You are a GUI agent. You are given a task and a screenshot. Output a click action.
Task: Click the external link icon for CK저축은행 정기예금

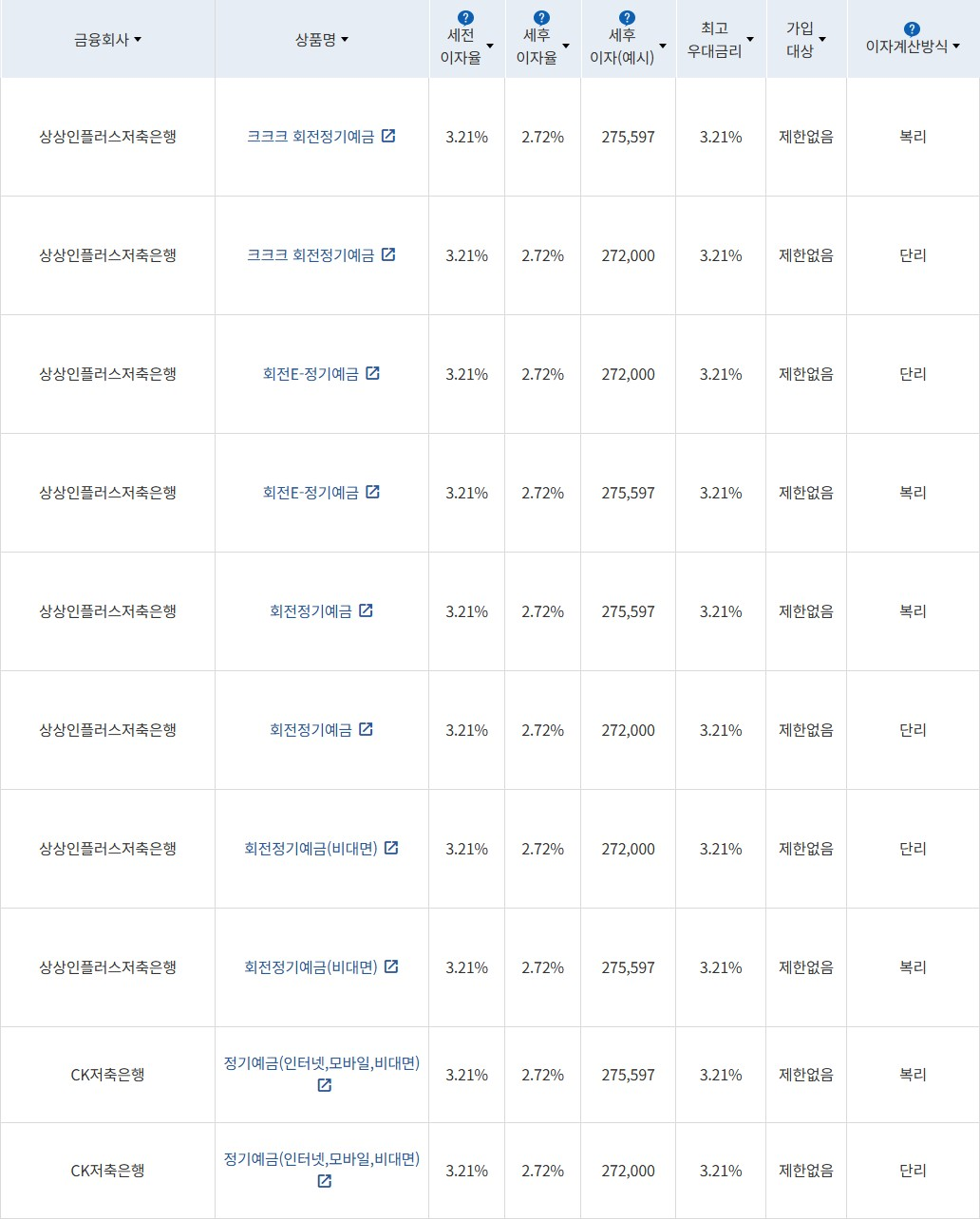click(x=325, y=1086)
